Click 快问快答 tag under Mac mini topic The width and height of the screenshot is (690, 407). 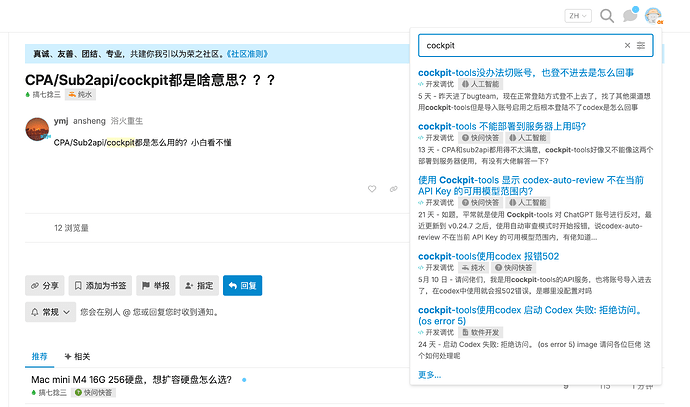(93, 392)
